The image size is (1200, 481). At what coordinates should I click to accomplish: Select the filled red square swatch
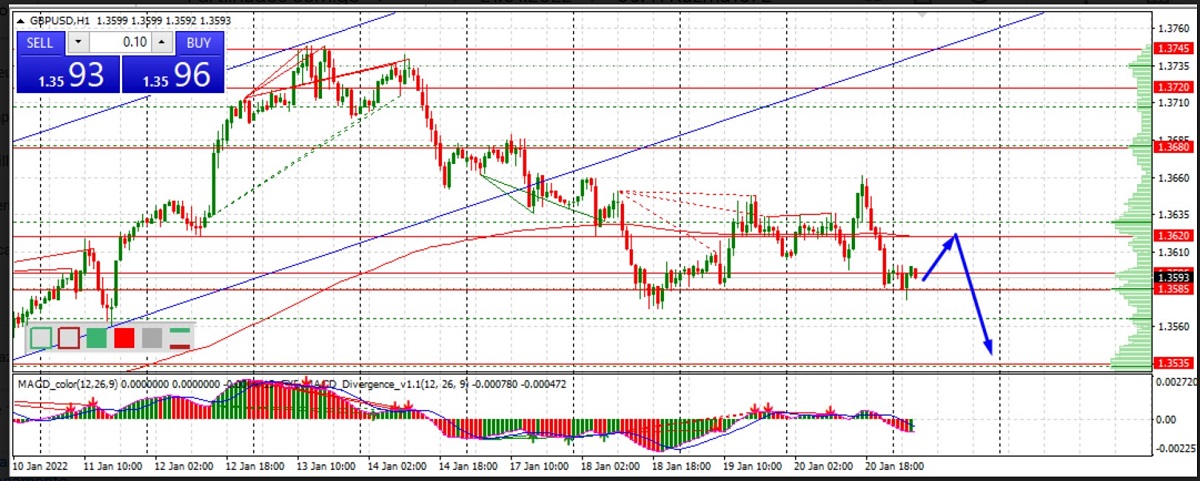124,338
